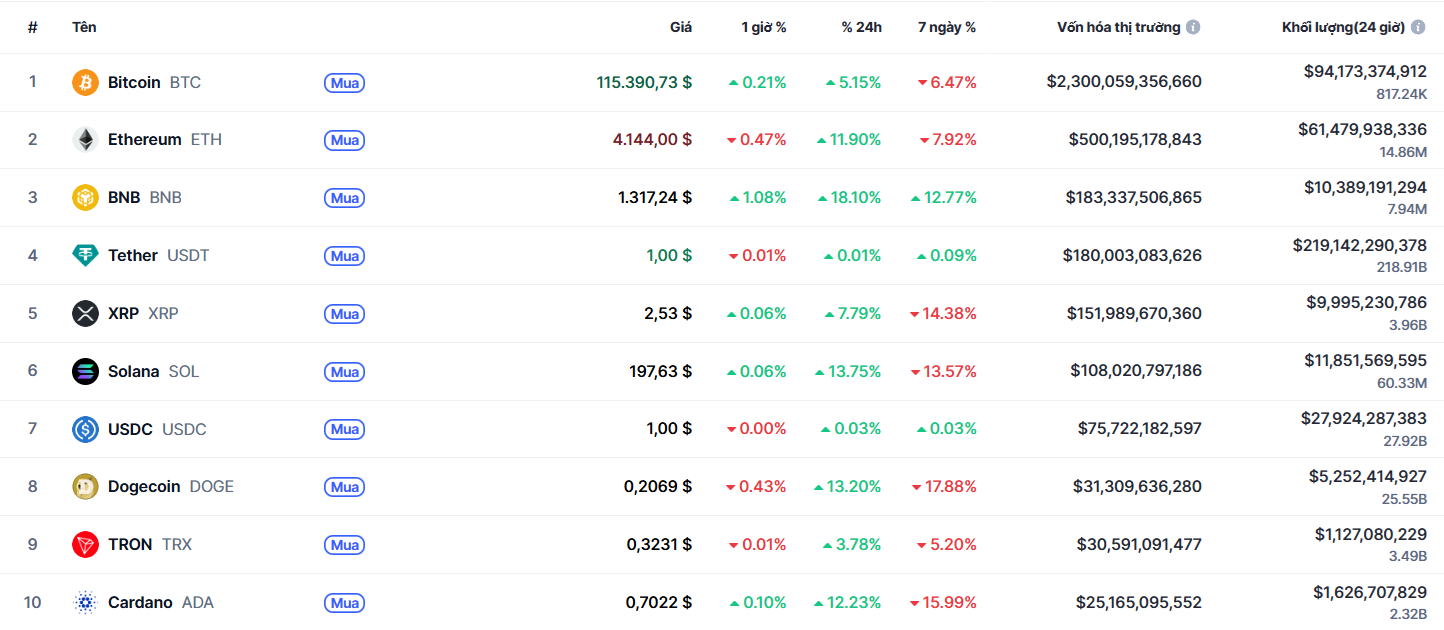Click the XRP black logo icon

click(x=86, y=314)
